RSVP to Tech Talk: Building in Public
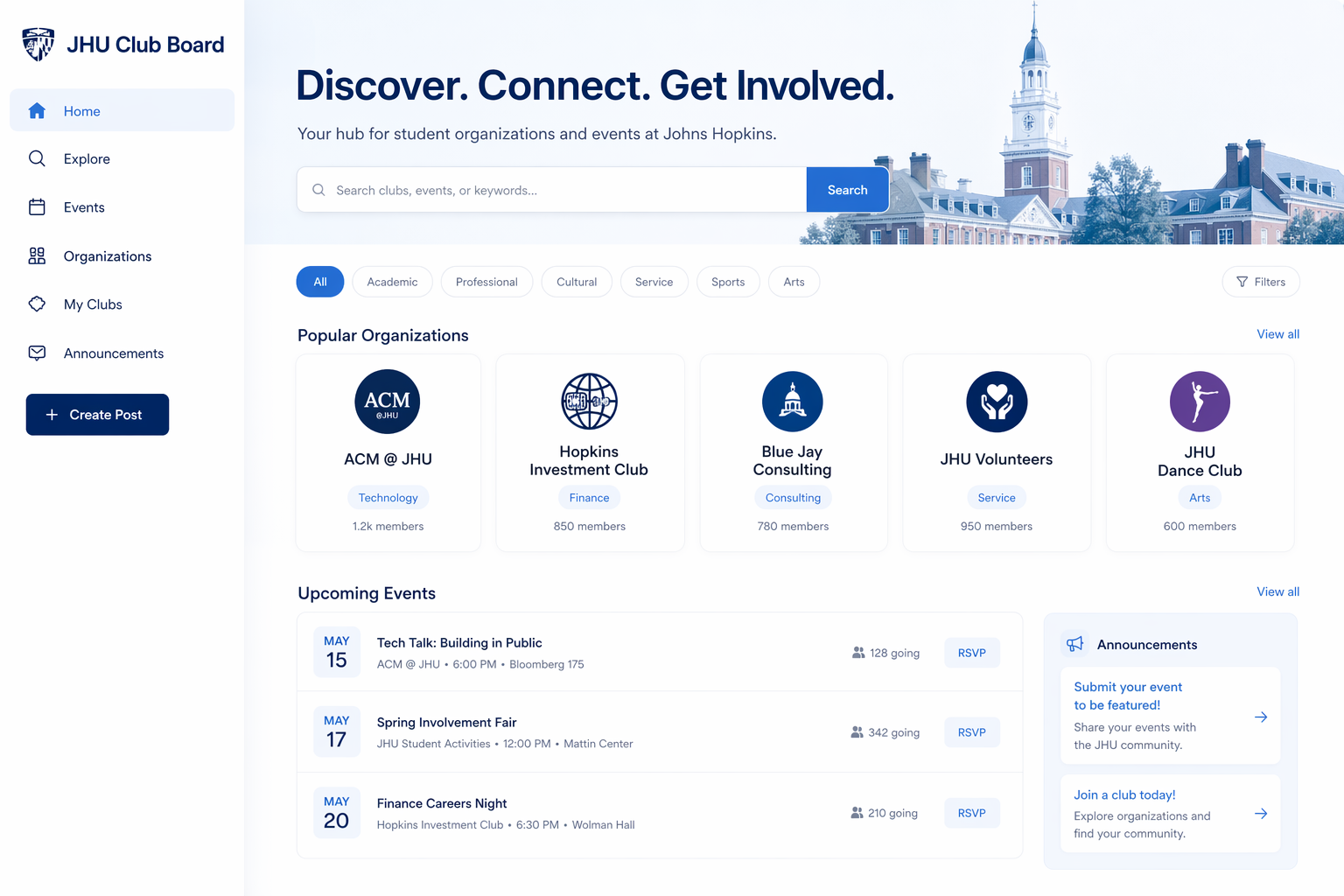Image resolution: width=1344 pixels, height=896 pixels. [x=972, y=653]
